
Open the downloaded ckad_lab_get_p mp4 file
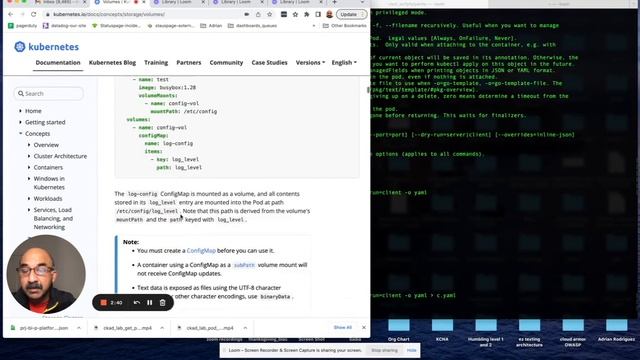click(x=123, y=328)
